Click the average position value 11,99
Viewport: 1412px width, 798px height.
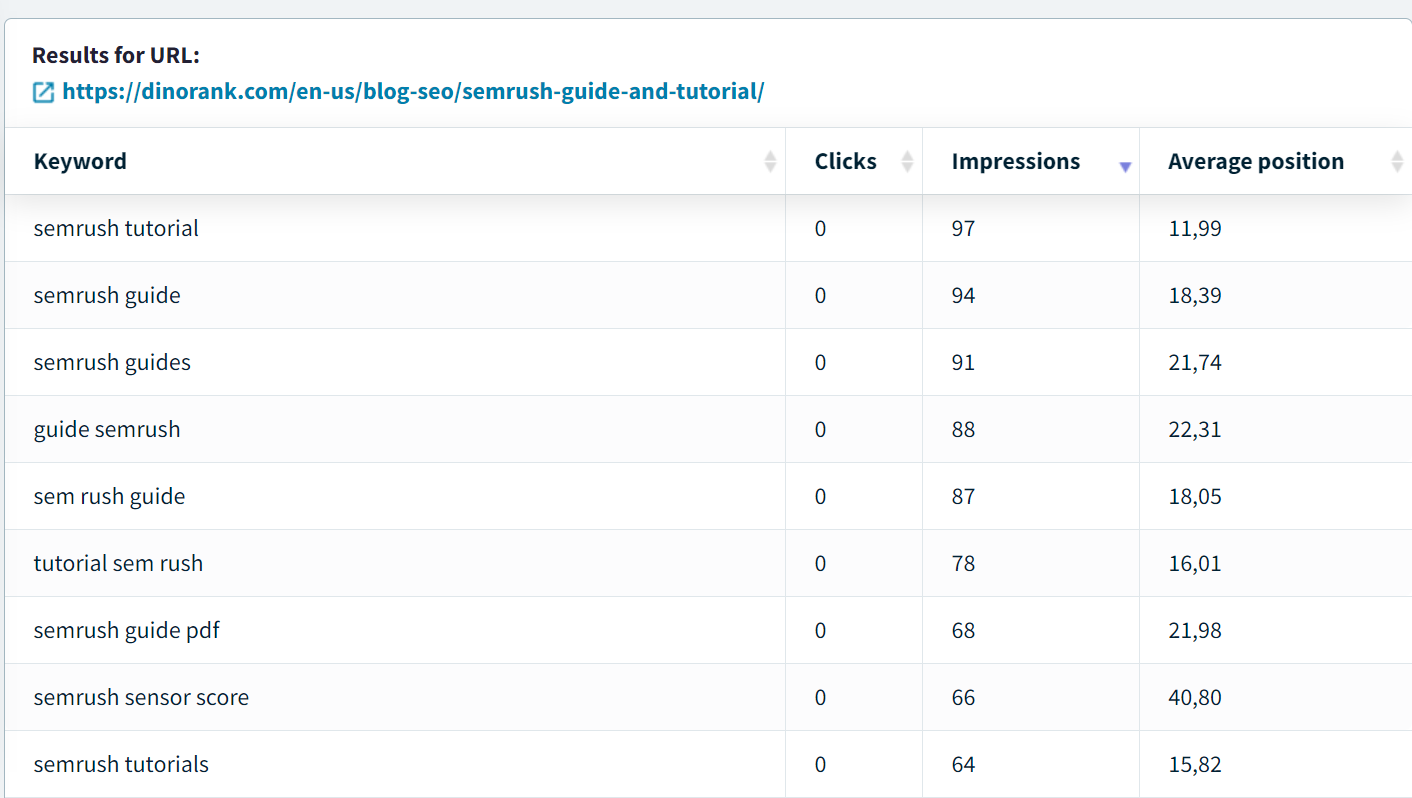(1194, 228)
